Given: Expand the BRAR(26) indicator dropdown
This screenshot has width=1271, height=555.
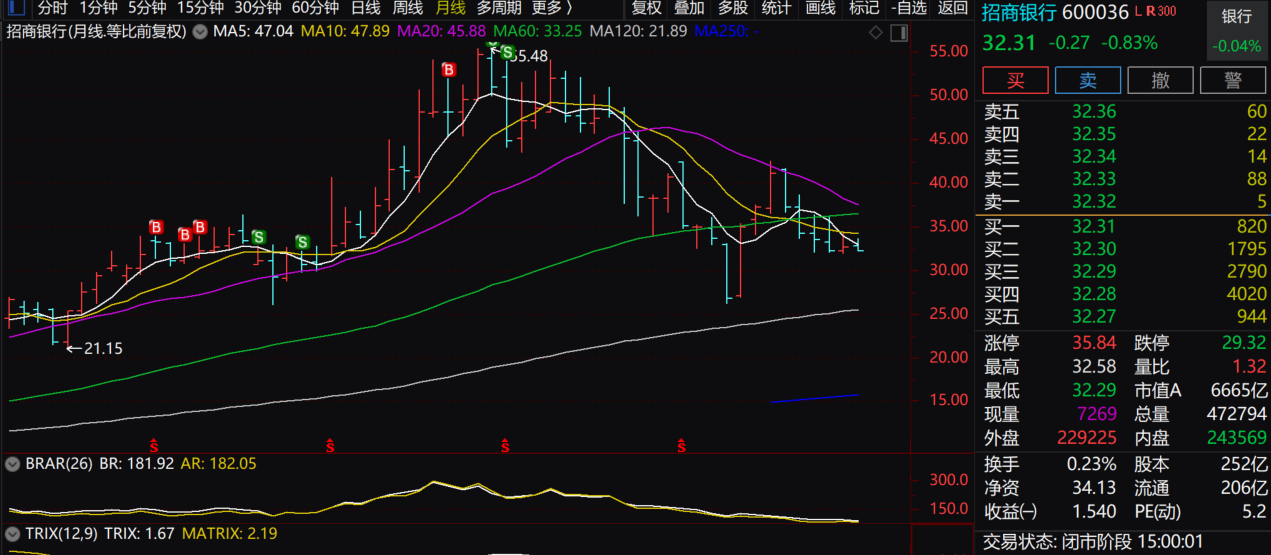Looking at the screenshot, I should pyautogui.click(x=12, y=464).
